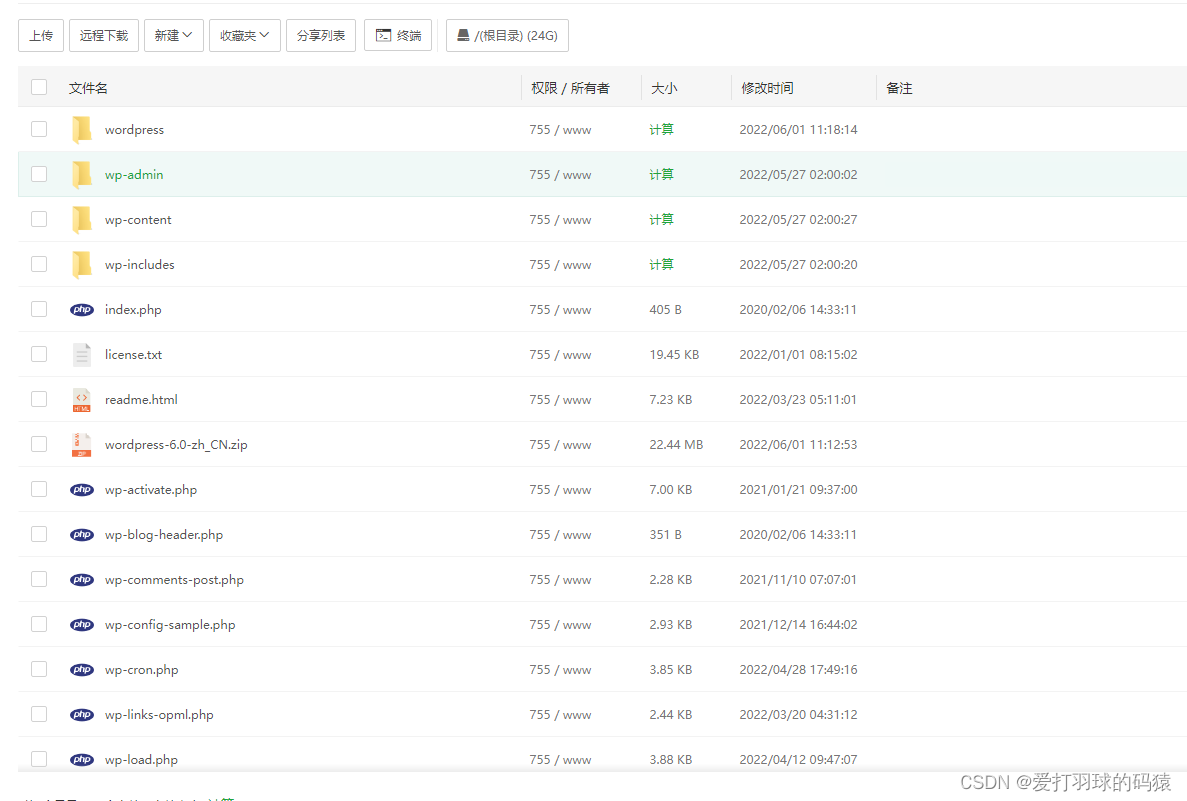Click the license.txt document icon

[82, 354]
